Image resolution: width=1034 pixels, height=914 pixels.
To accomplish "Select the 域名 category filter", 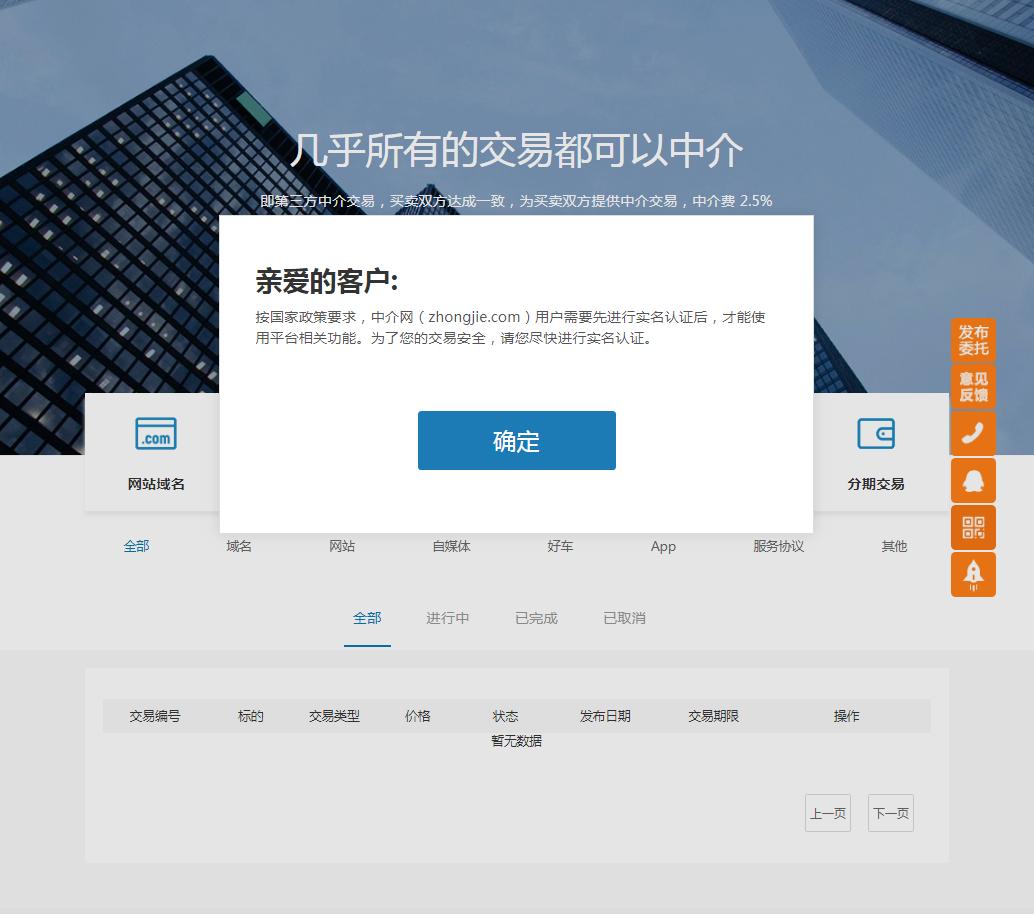I will [239, 546].
